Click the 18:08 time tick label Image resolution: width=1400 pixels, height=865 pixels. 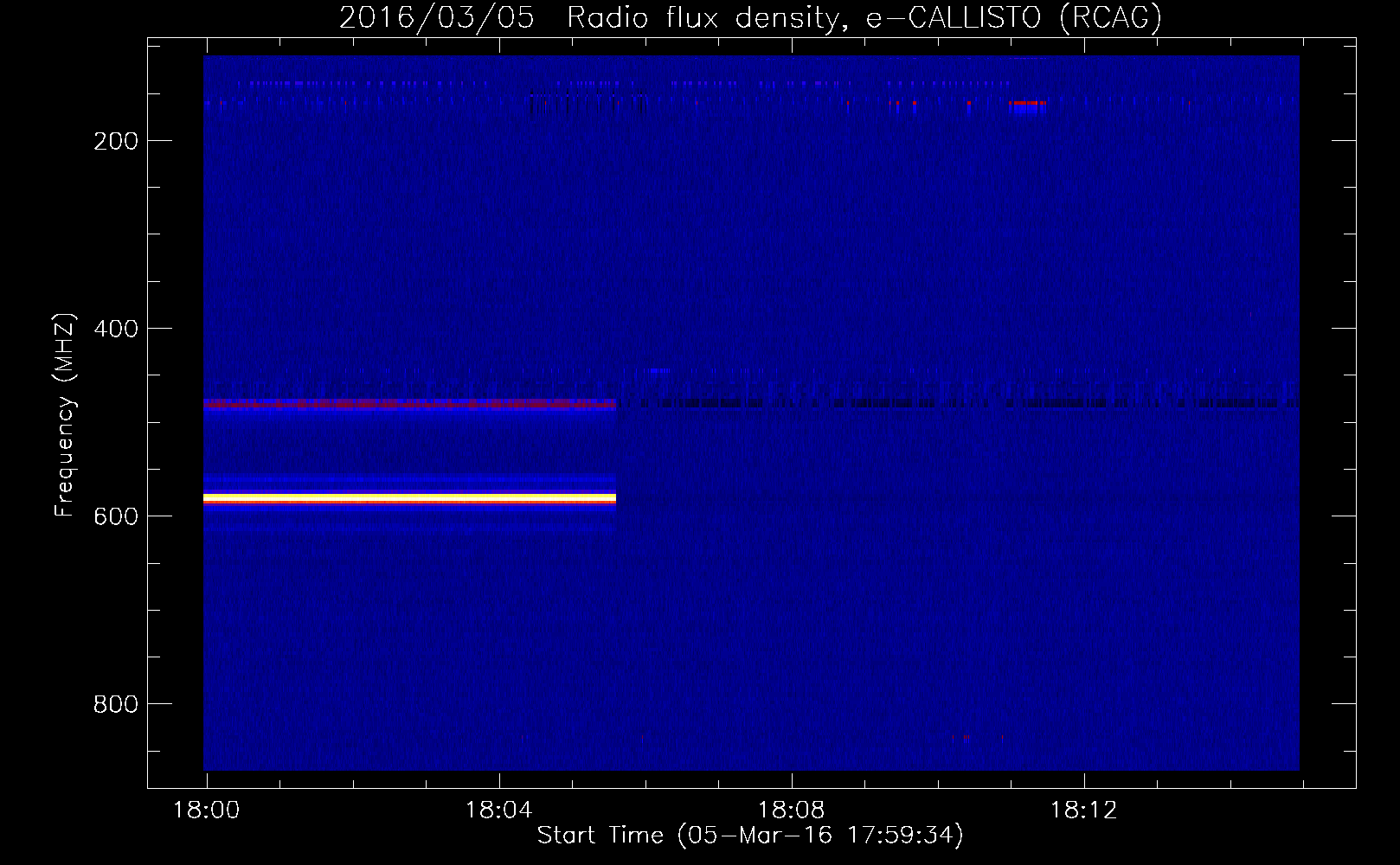[791, 811]
